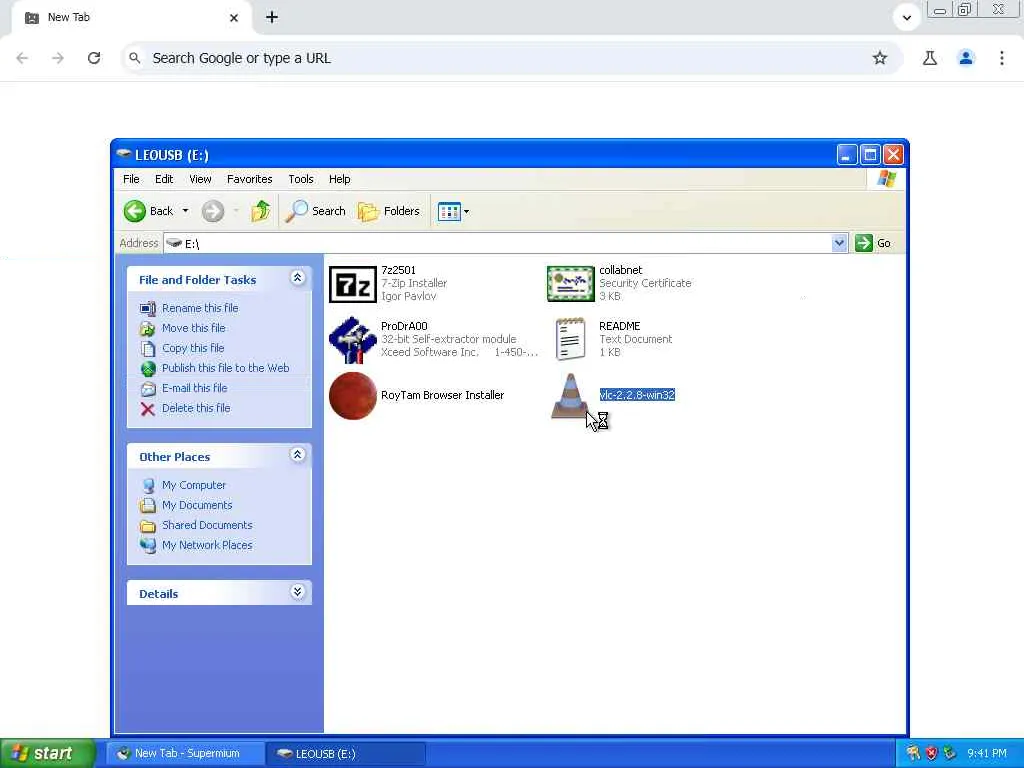
Task: Click the RoyTam Browser Installer file name
Action: (x=442, y=395)
